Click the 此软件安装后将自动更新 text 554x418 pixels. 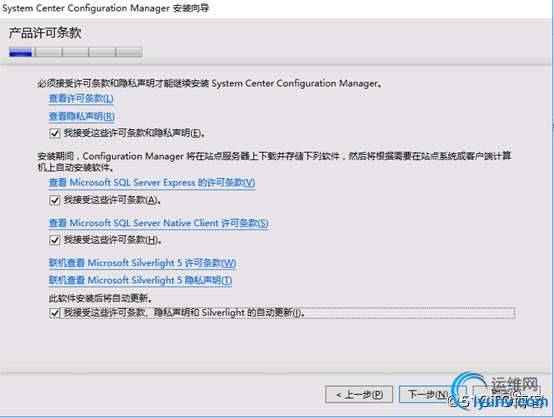point(100,298)
